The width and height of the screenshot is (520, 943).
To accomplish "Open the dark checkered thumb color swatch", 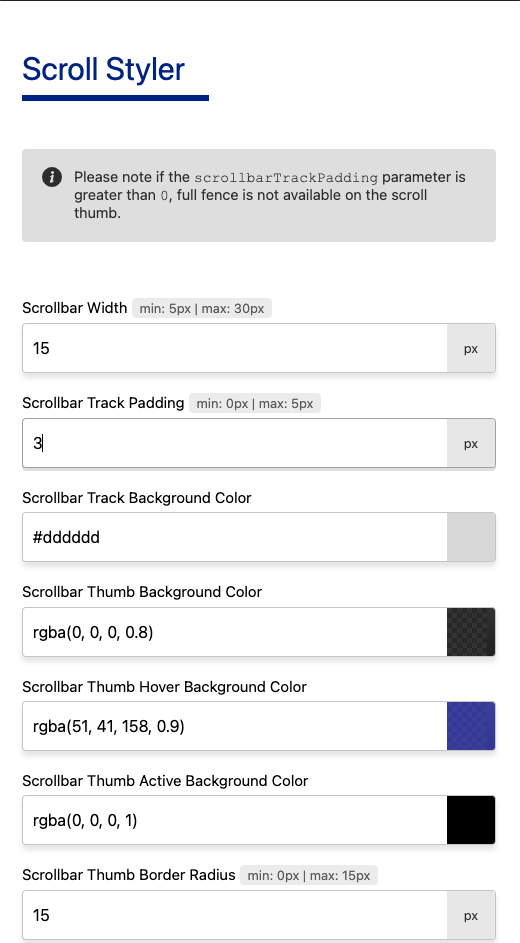I will click(471, 632).
